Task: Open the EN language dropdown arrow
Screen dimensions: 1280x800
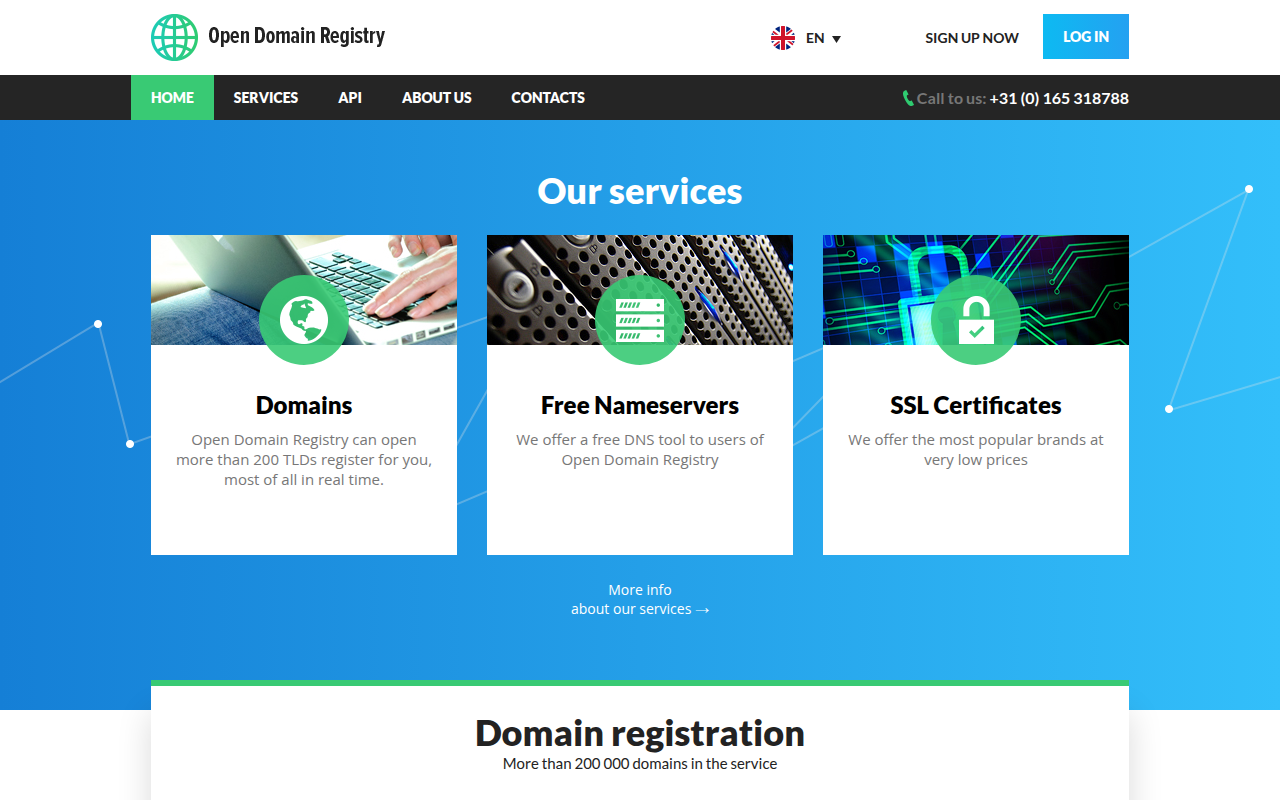Action: 837,39
